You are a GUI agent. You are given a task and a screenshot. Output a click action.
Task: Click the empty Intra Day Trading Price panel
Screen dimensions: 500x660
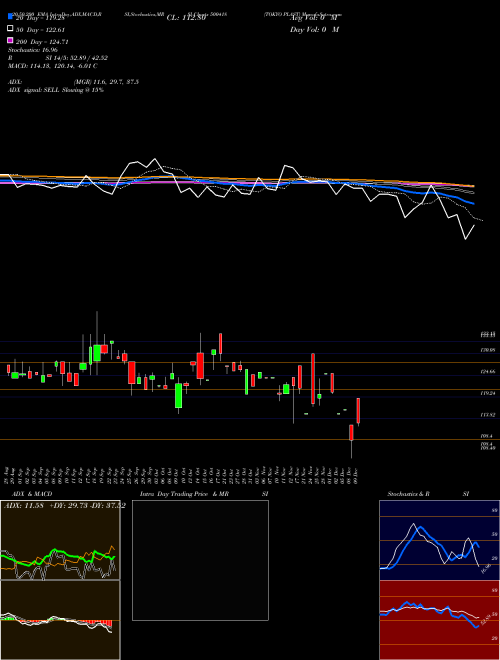200,560
